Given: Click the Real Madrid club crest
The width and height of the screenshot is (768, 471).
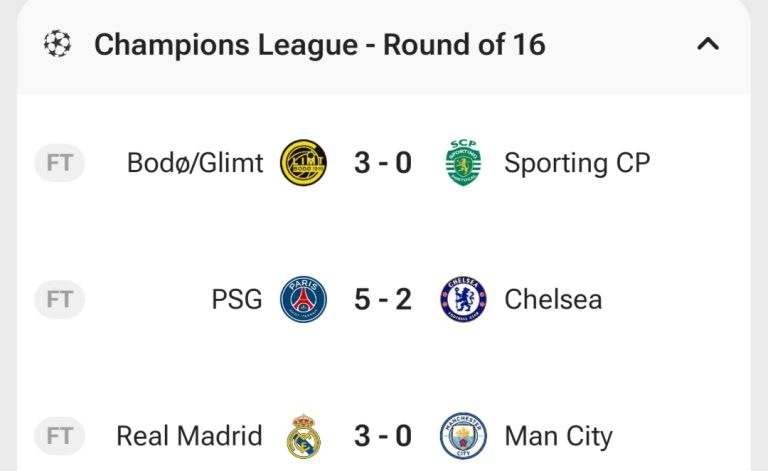Looking at the screenshot, I should [x=303, y=437].
